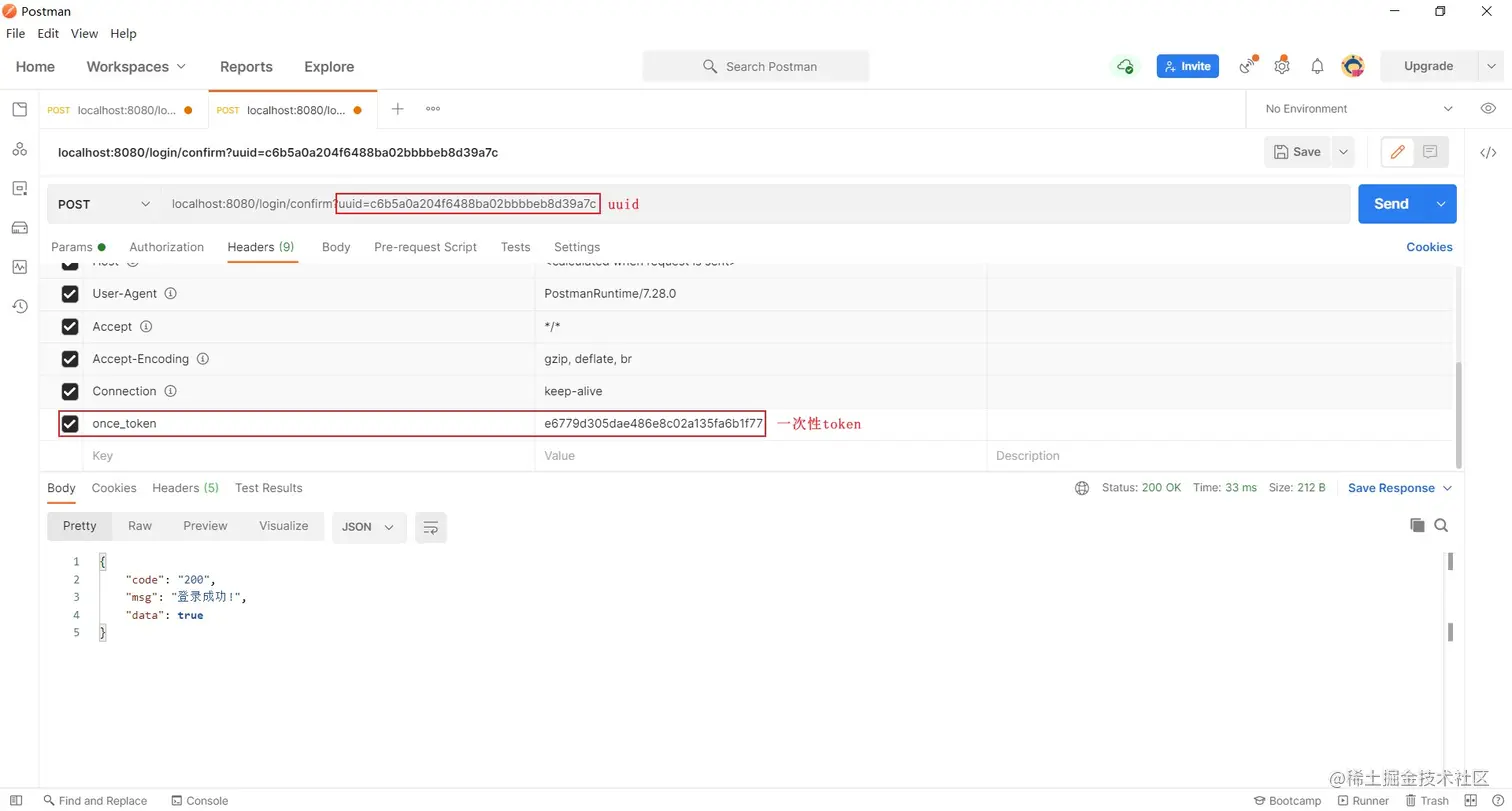Send the request
The width and height of the screenshot is (1512, 811).
pos(1391,204)
